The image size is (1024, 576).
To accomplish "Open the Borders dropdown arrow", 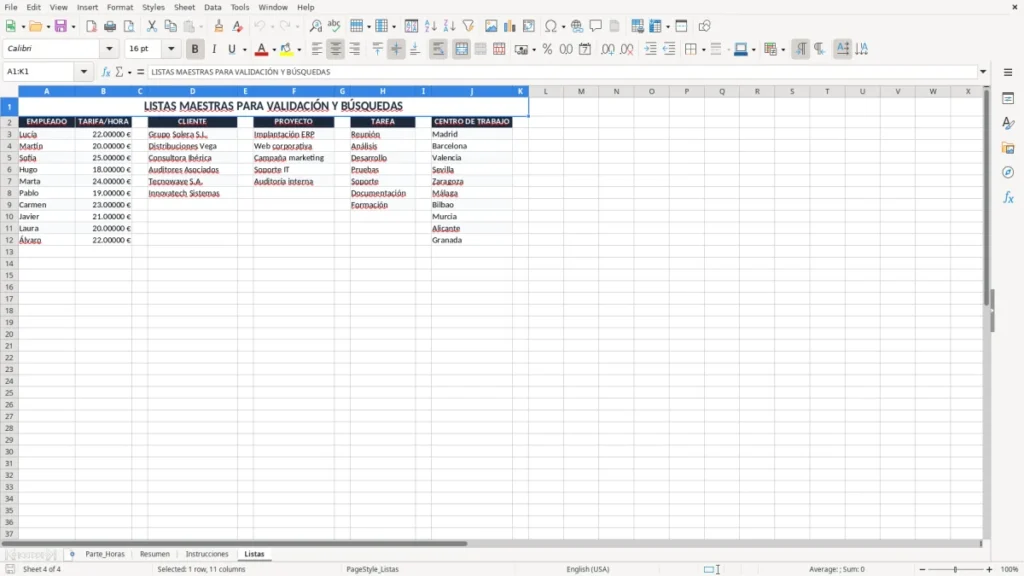I will [x=703, y=50].
